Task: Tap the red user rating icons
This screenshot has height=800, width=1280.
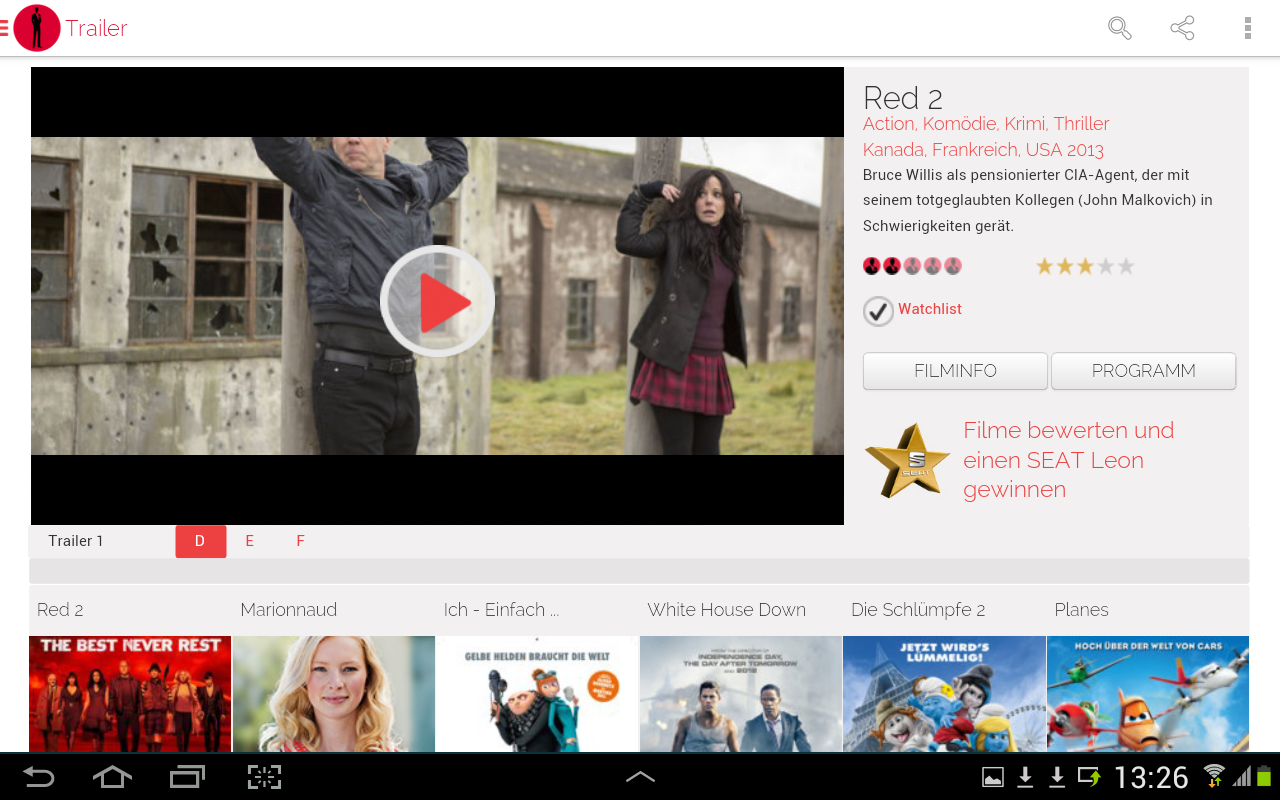Action: [x=912, y=266]
